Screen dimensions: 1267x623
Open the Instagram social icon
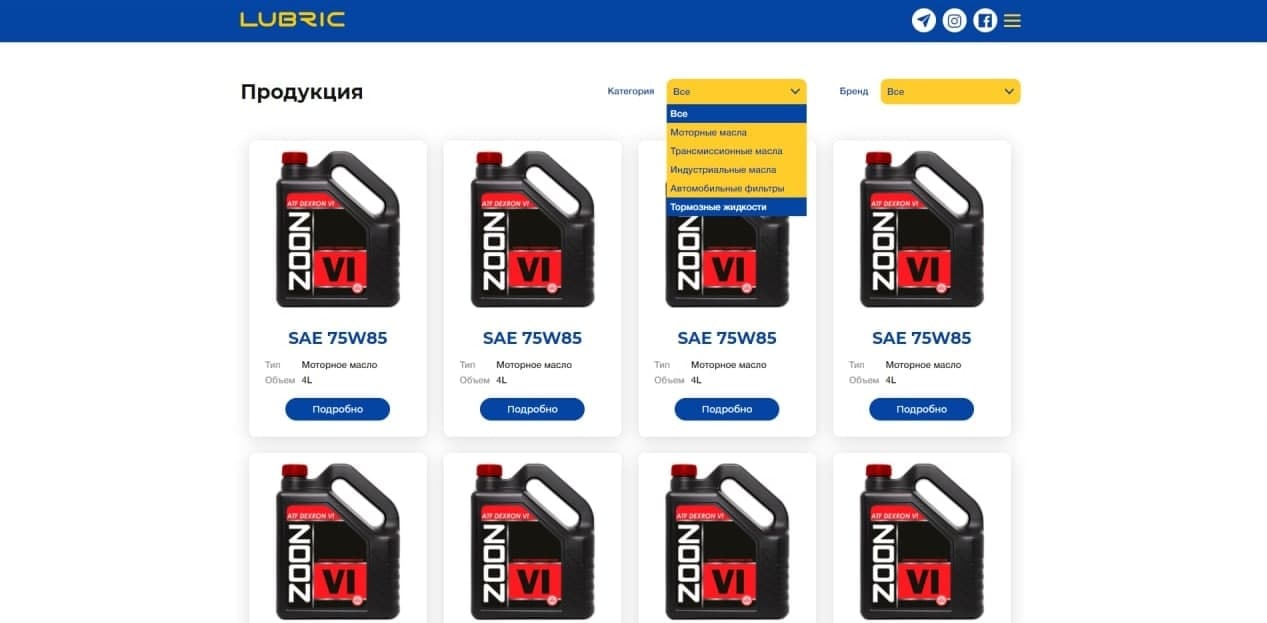click(955, 20)
